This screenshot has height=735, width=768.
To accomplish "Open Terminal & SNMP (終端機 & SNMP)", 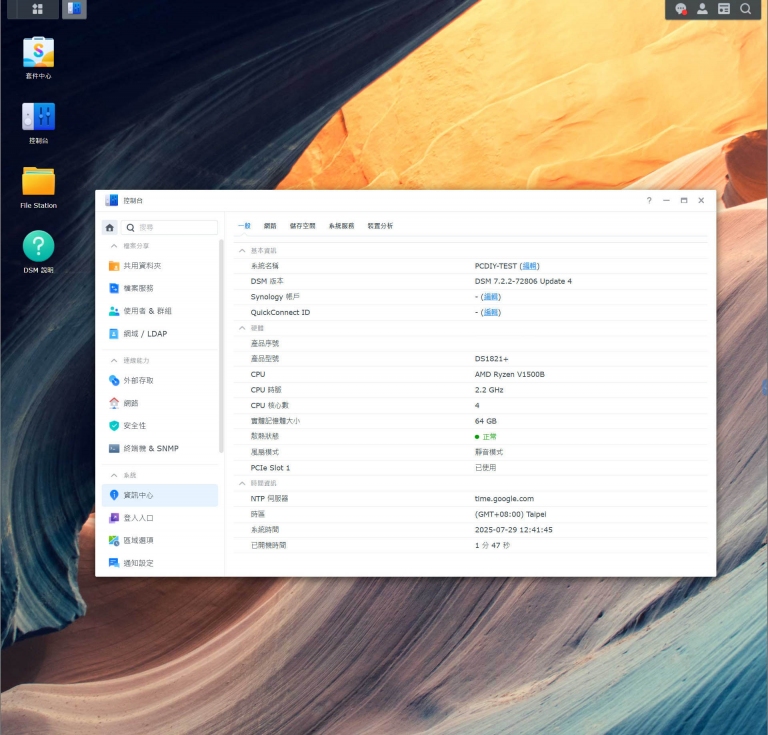I will (x=160, y=449).
